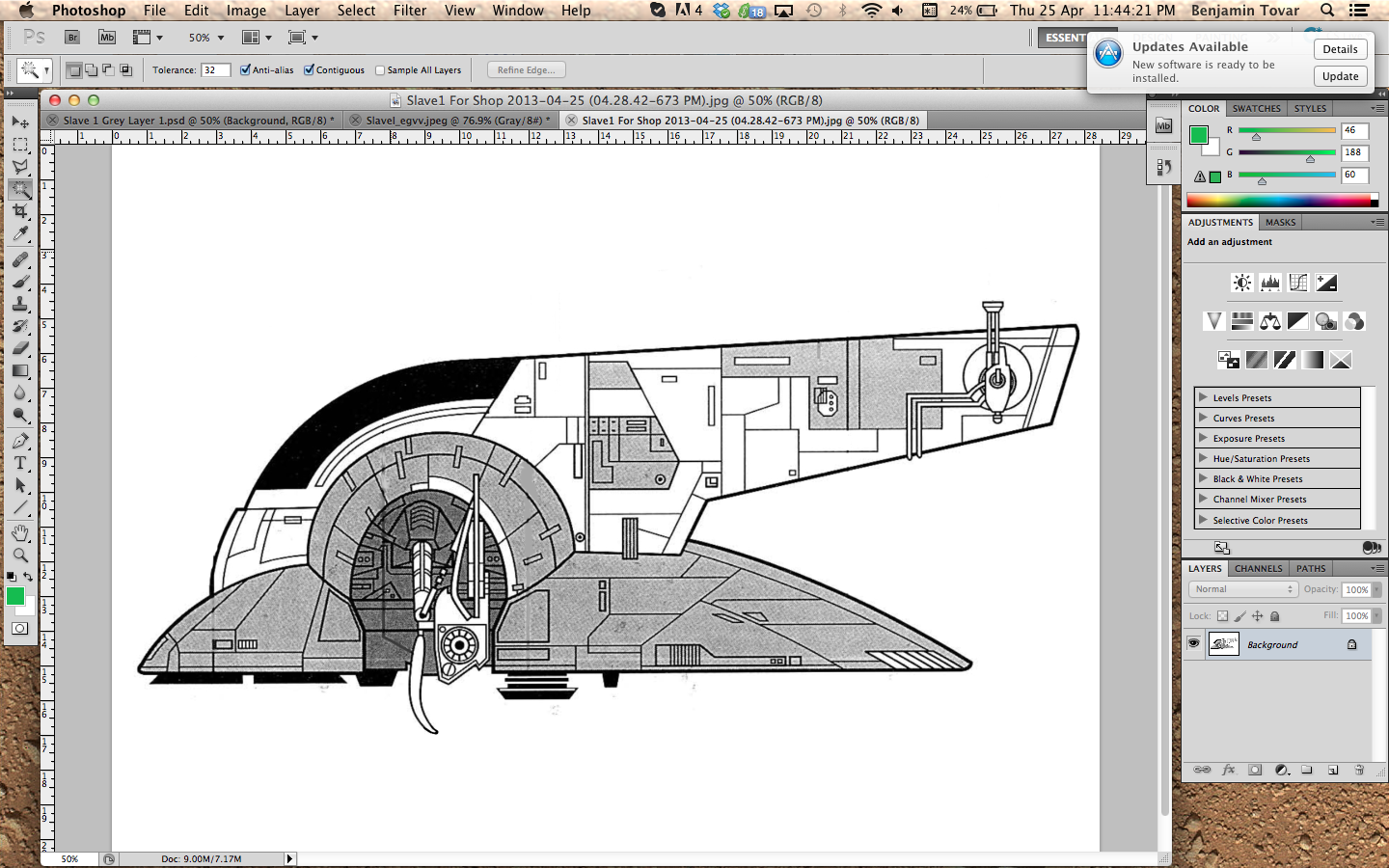Select the Eyedropper tool
Viewport: 1389px width, 868px height.
click(19, 233)
